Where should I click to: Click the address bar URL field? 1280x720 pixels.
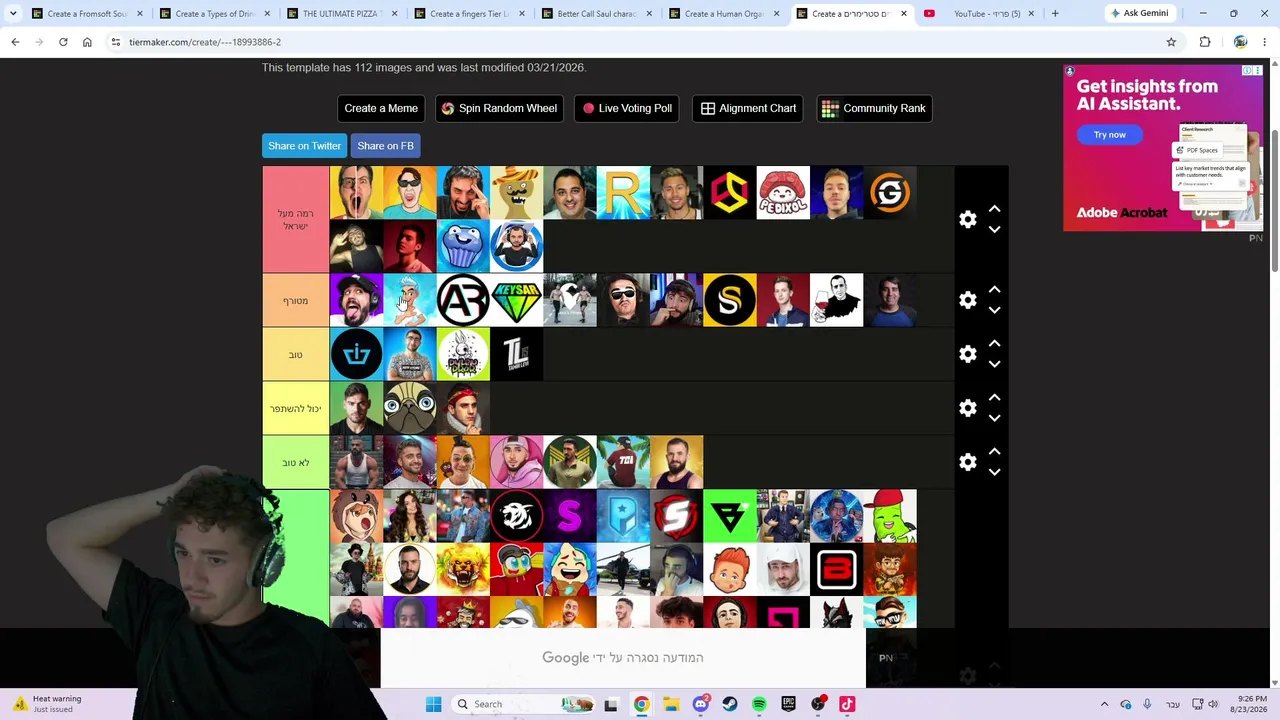tap(640, 42)
